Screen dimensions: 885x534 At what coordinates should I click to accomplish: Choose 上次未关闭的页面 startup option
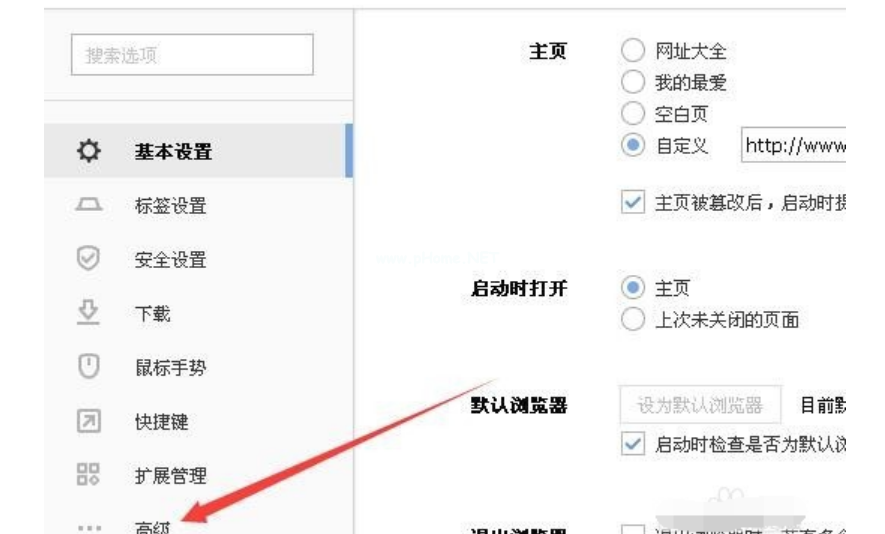(633, 320)
